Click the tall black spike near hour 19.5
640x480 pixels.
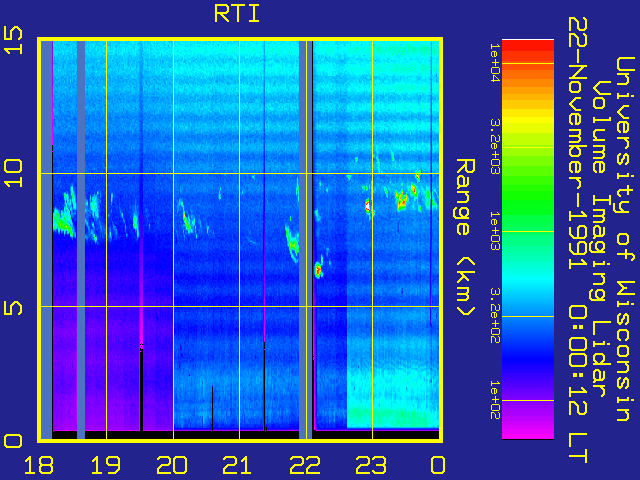[x=141, y=388]
